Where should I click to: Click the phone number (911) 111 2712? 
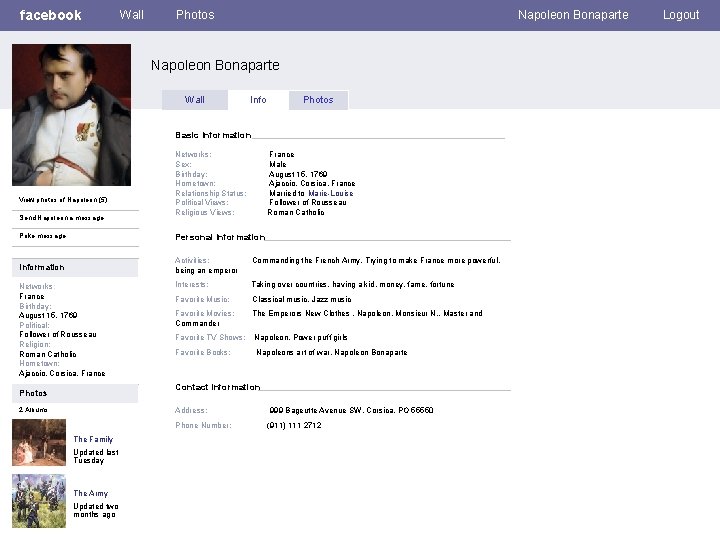(x=294, y=426)
